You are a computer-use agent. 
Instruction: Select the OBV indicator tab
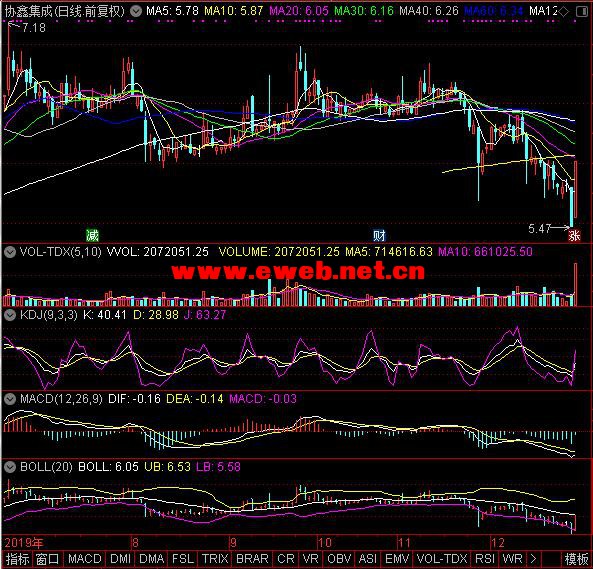pyautogui.click(x=339, y=559)
